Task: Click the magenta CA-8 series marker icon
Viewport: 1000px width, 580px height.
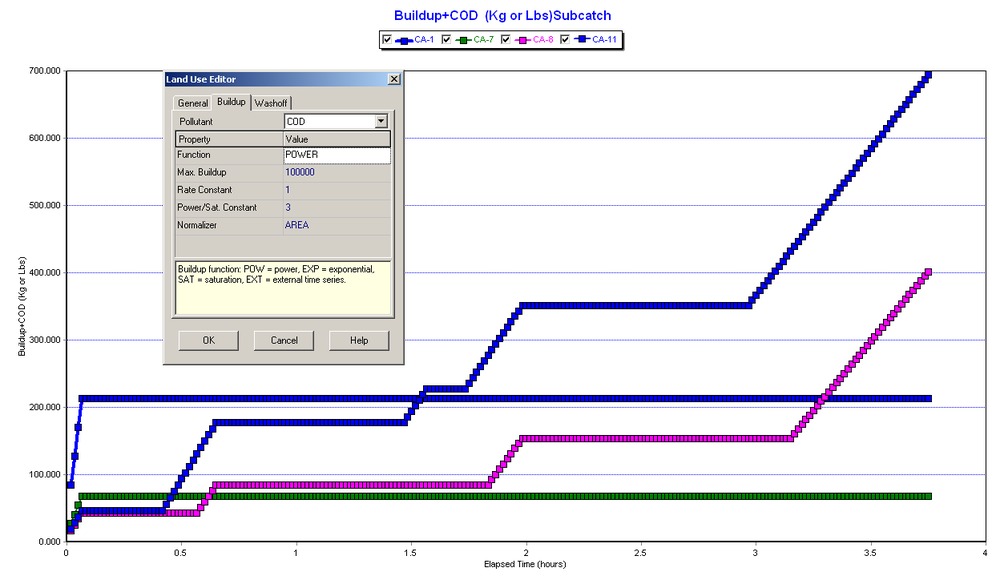Action: [522, 39]
